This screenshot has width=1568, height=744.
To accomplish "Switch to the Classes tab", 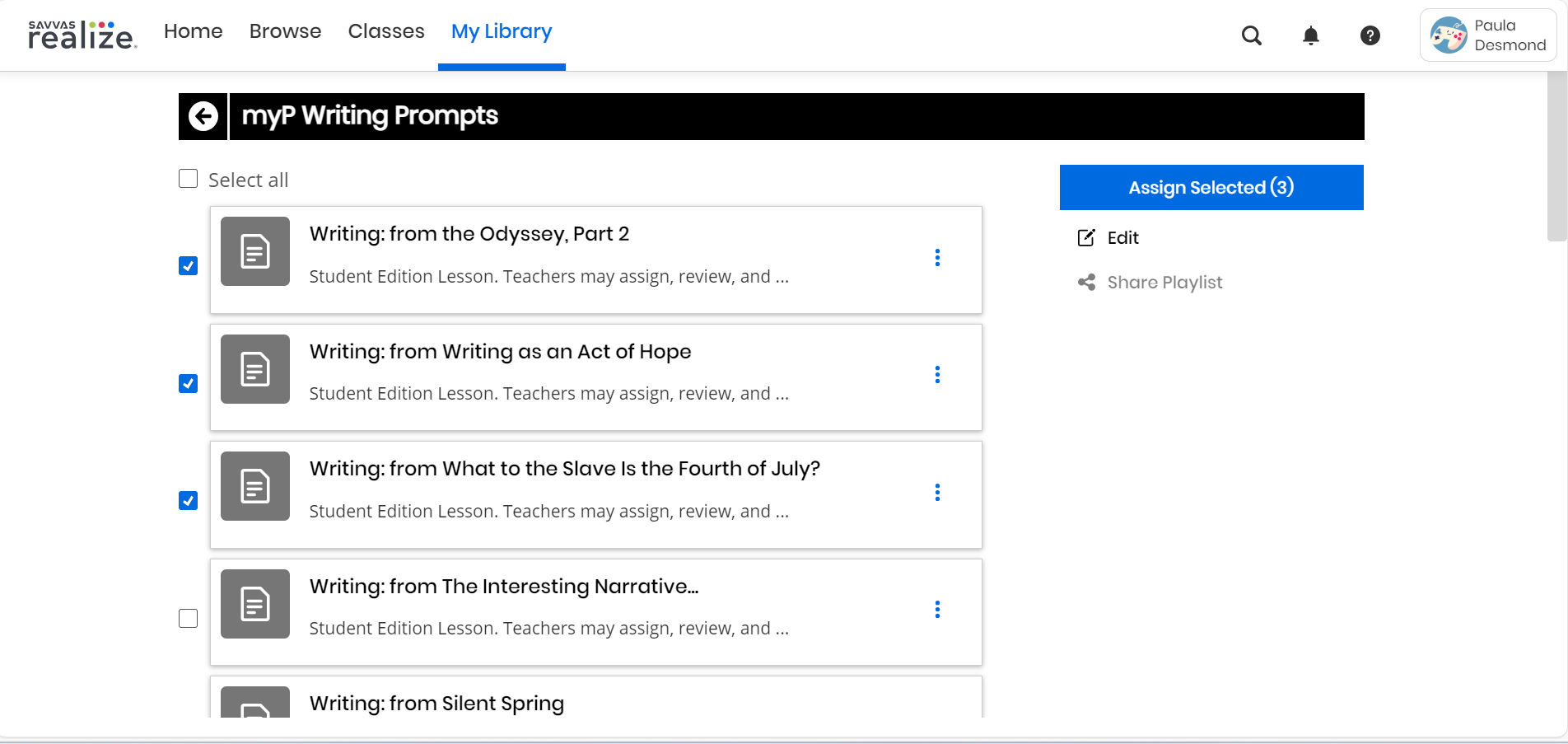I will coord(386,31).
